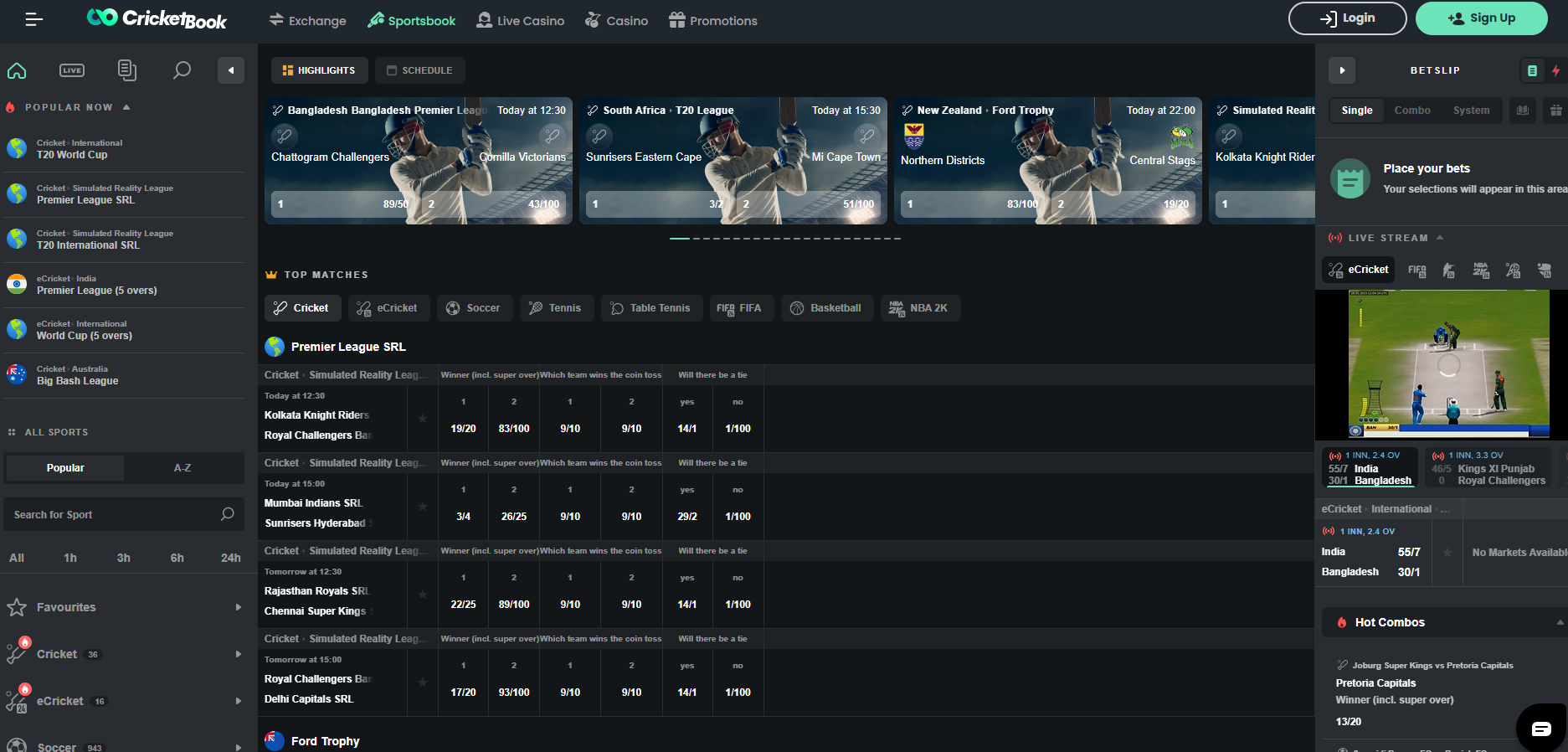The image size is (1568, 752).
Task: Open the Promotions page
Action: pos(713,20)
